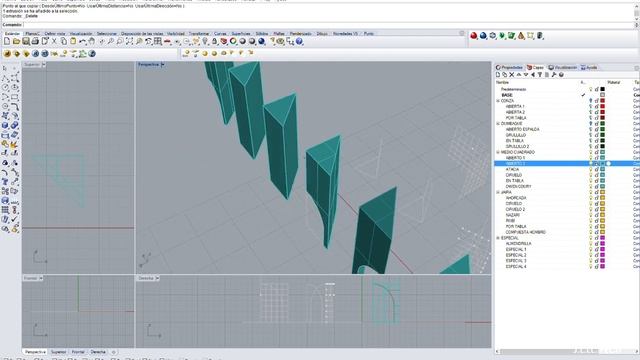Switch to the Propiedades panel tab
The width and height of the screenshot is (640, 360).
tap(509, 67)
